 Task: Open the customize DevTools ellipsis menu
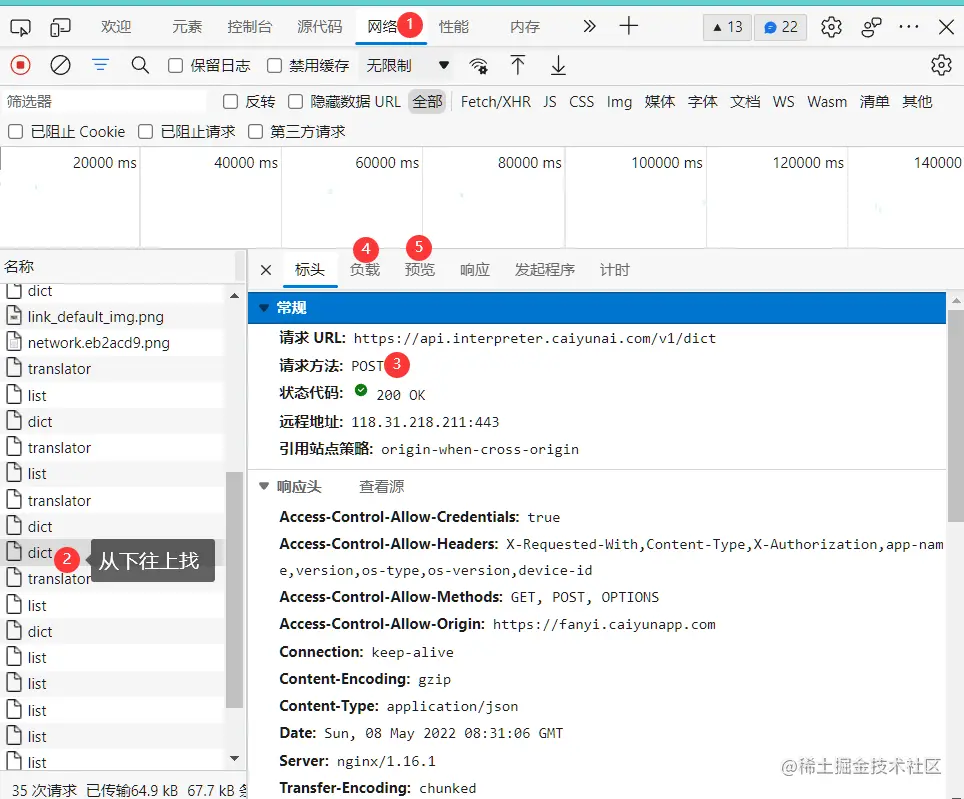pos(909,27)
